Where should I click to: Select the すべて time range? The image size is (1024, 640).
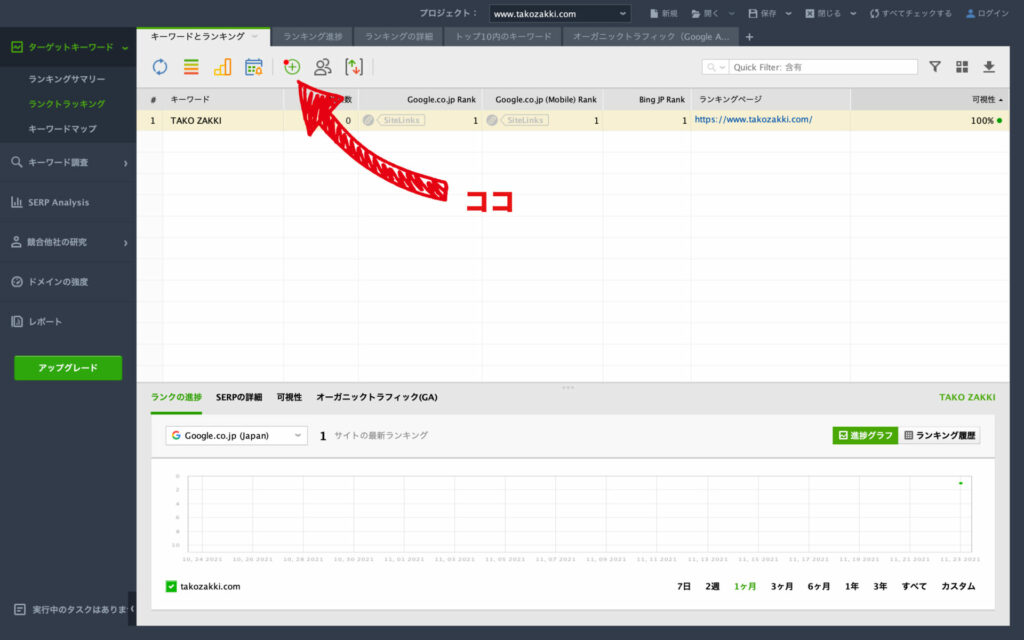pyautogui.click(x=914, y=586)
